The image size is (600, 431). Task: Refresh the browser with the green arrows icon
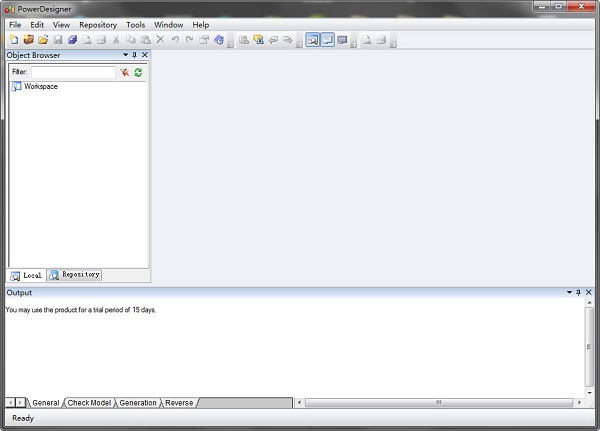(x=138, y=72)
